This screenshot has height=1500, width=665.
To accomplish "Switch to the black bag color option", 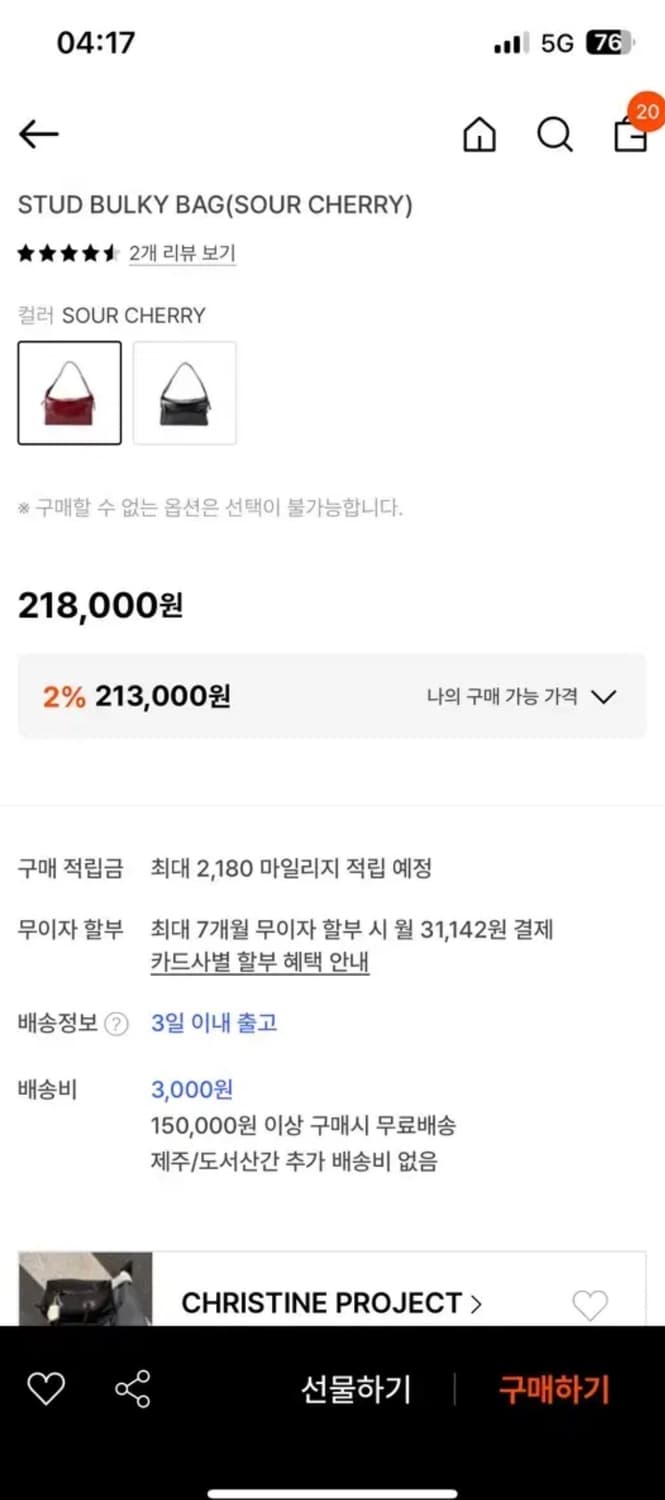I will pos(185,392).
